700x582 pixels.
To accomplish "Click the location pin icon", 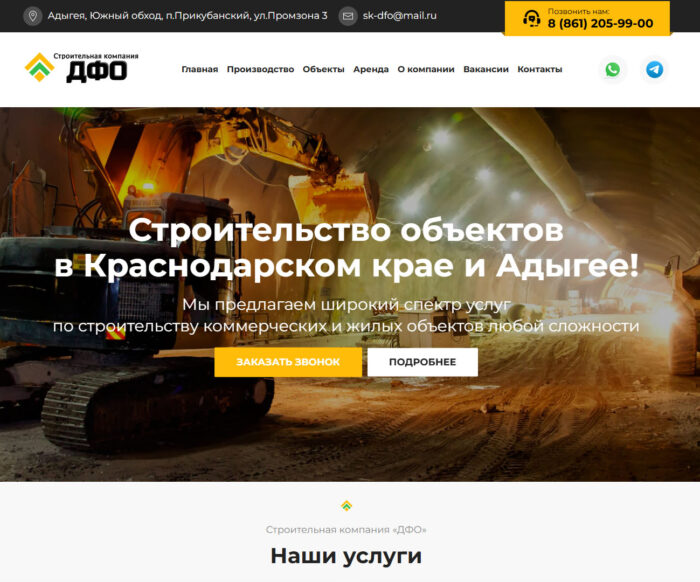I will [33, 16].
